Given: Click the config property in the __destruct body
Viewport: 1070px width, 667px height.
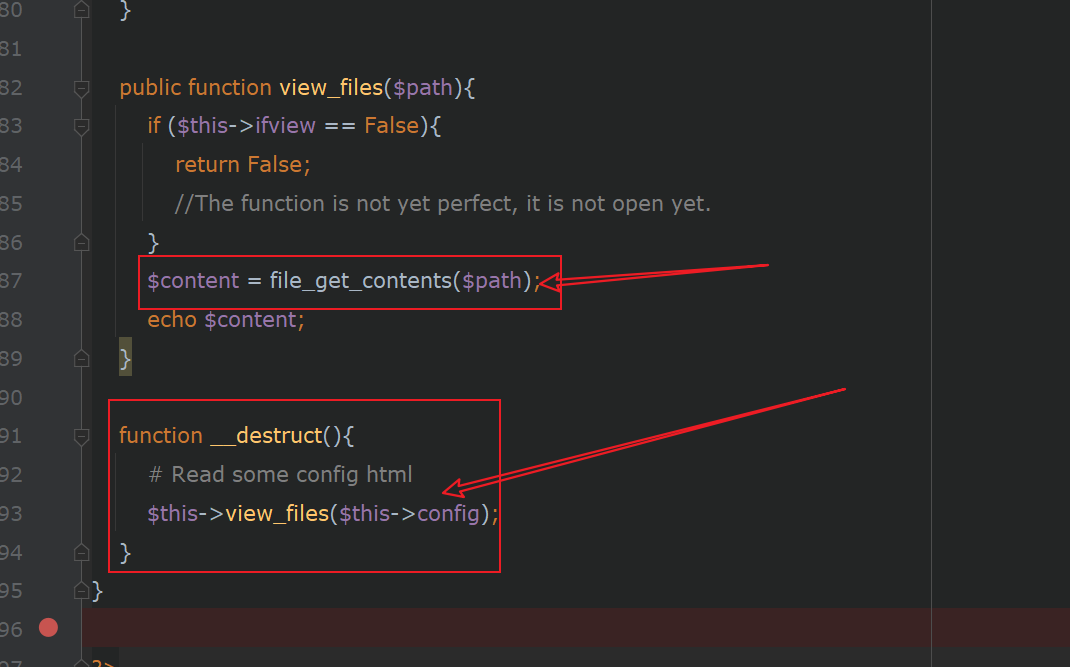Looking at the screenshot, I should [x=449, y=514].
